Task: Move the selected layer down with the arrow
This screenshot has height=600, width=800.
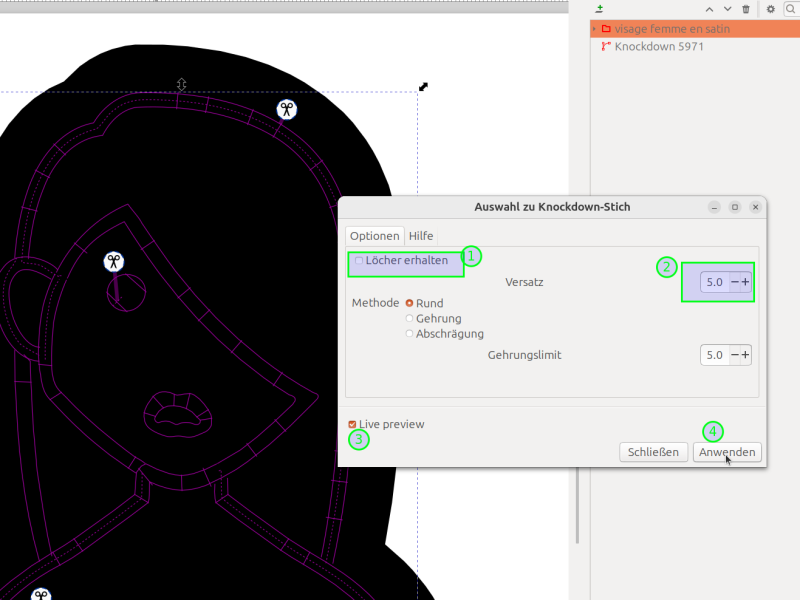Action: [x=728, y=9]
